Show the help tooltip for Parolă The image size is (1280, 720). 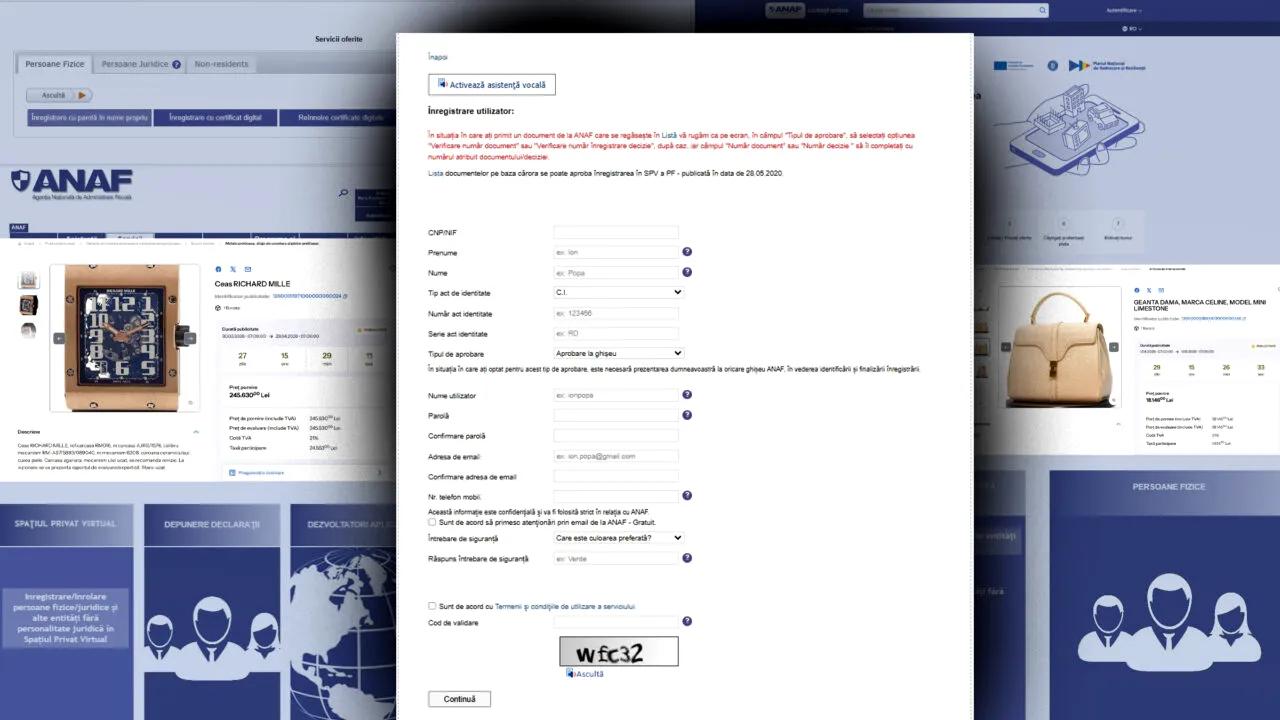coord(687,415)
